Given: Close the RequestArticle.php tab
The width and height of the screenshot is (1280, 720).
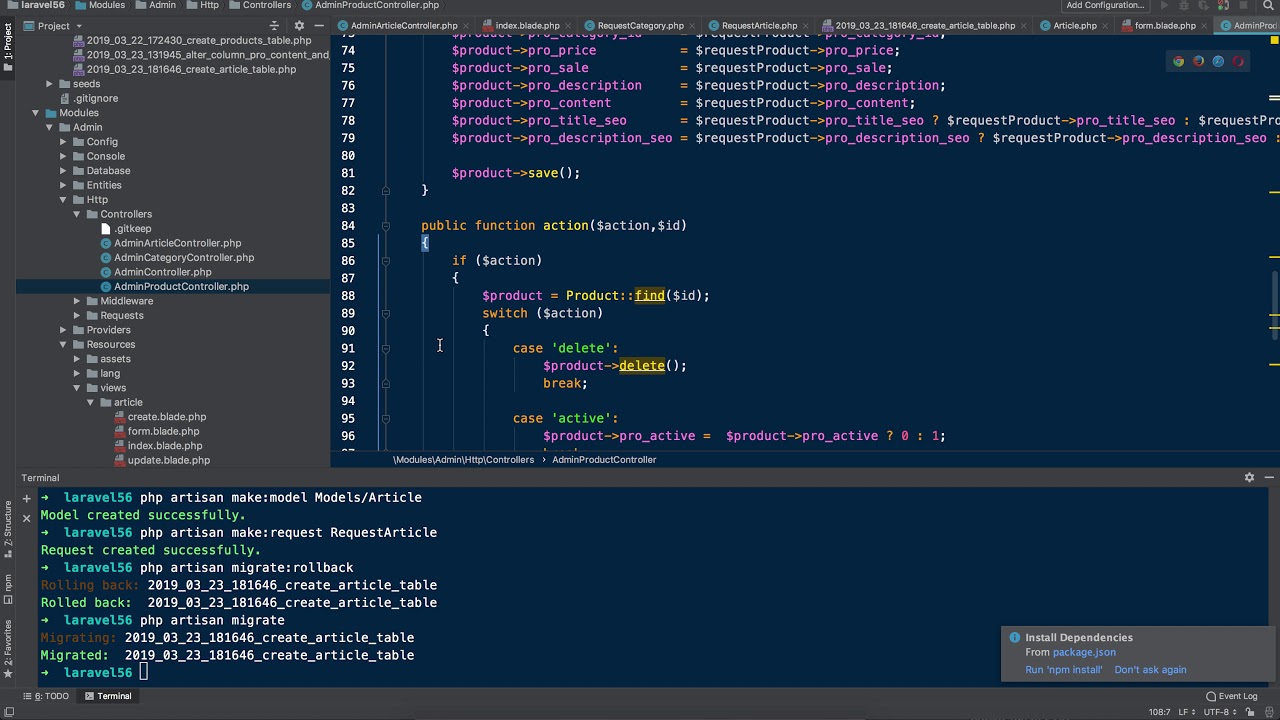Looking at the screenshot, I should [805, 26].
